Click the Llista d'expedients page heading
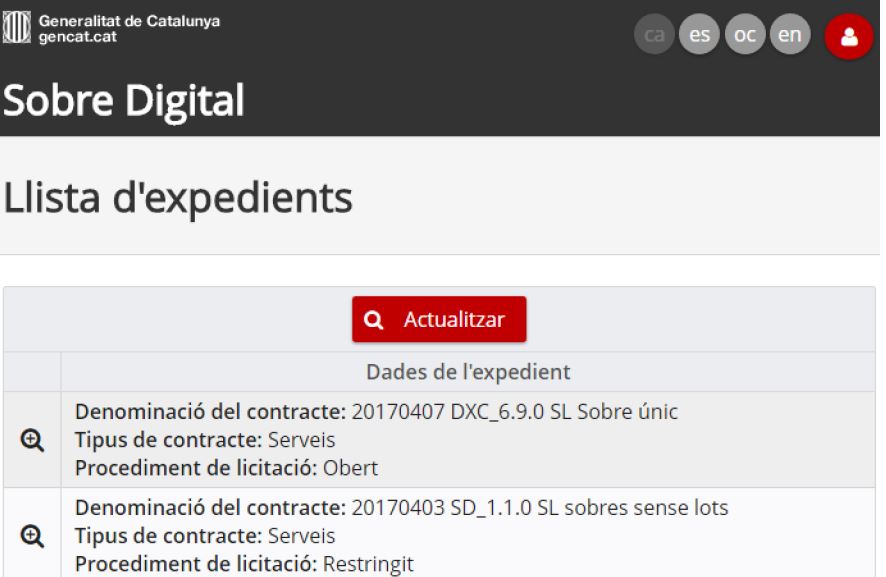 [178, 198]
